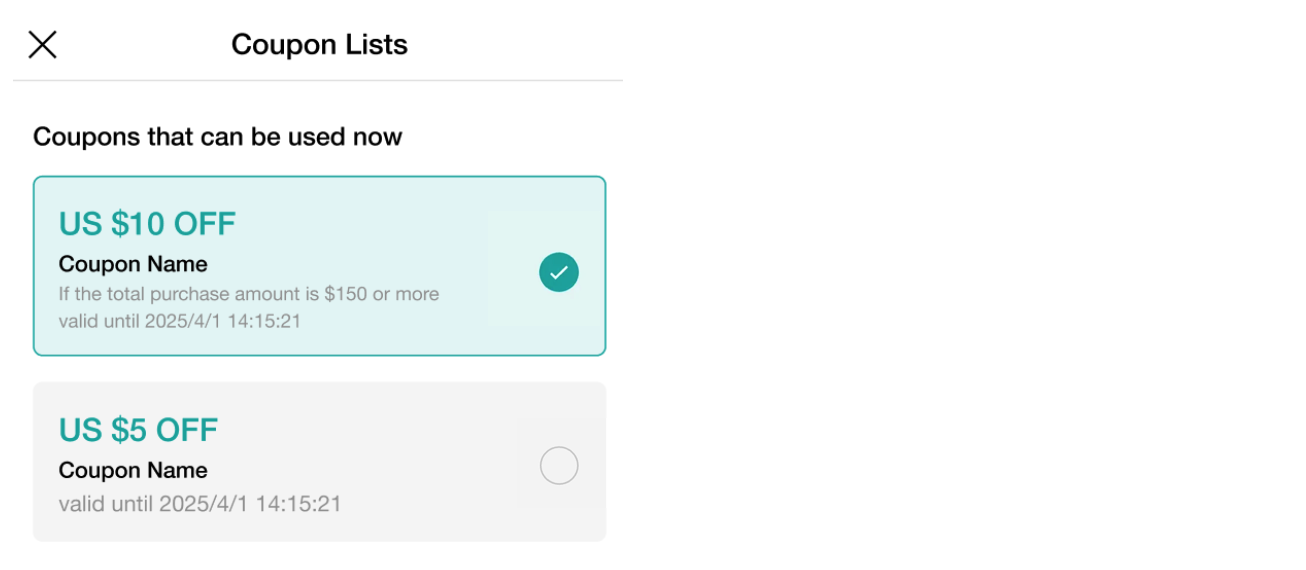The image size is (1306, 570).
Task: Click the "US $5 OFF" discount title
Action: (138, 430)
